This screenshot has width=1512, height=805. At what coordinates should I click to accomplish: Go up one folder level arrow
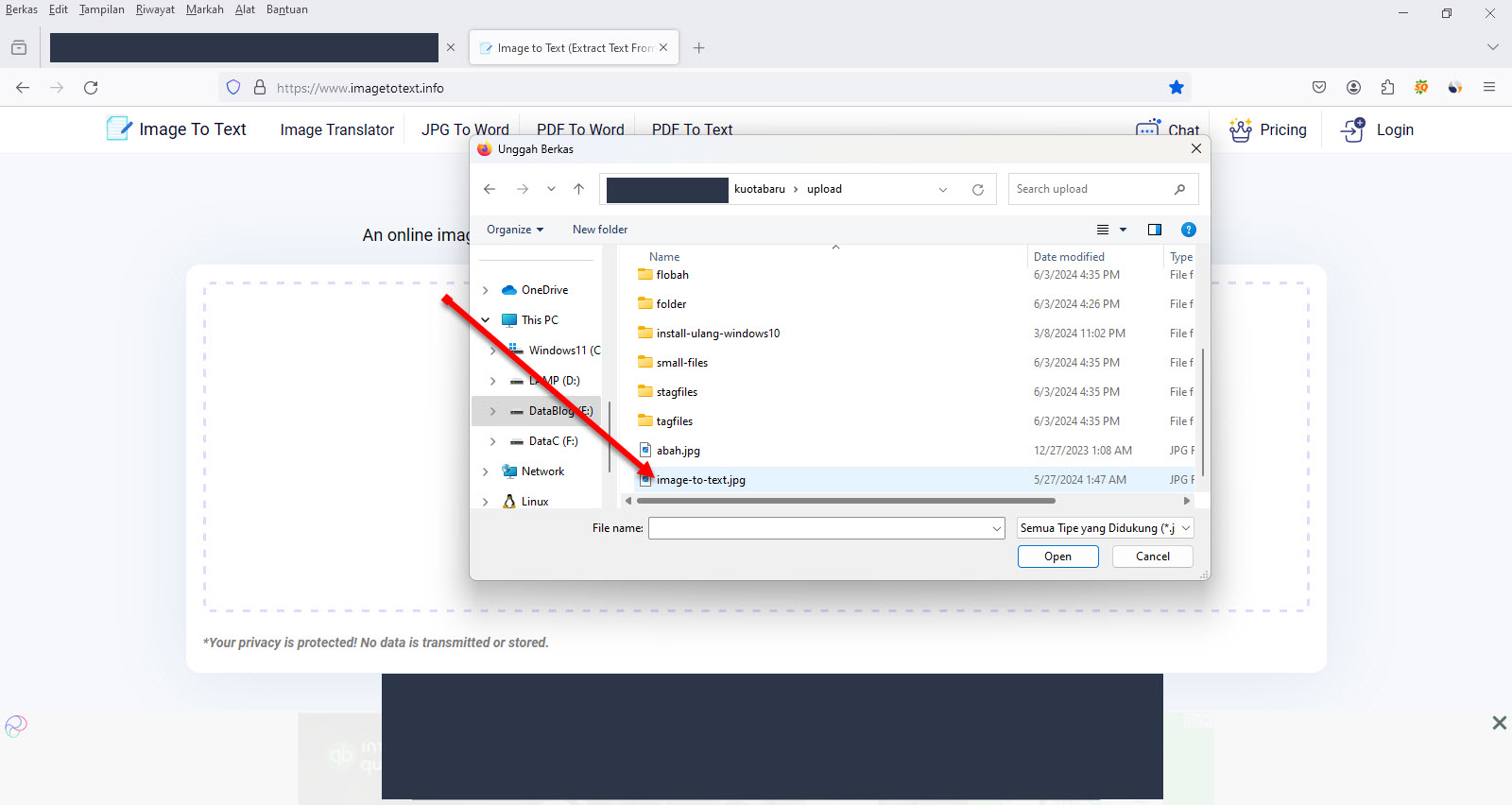[579, 189]
